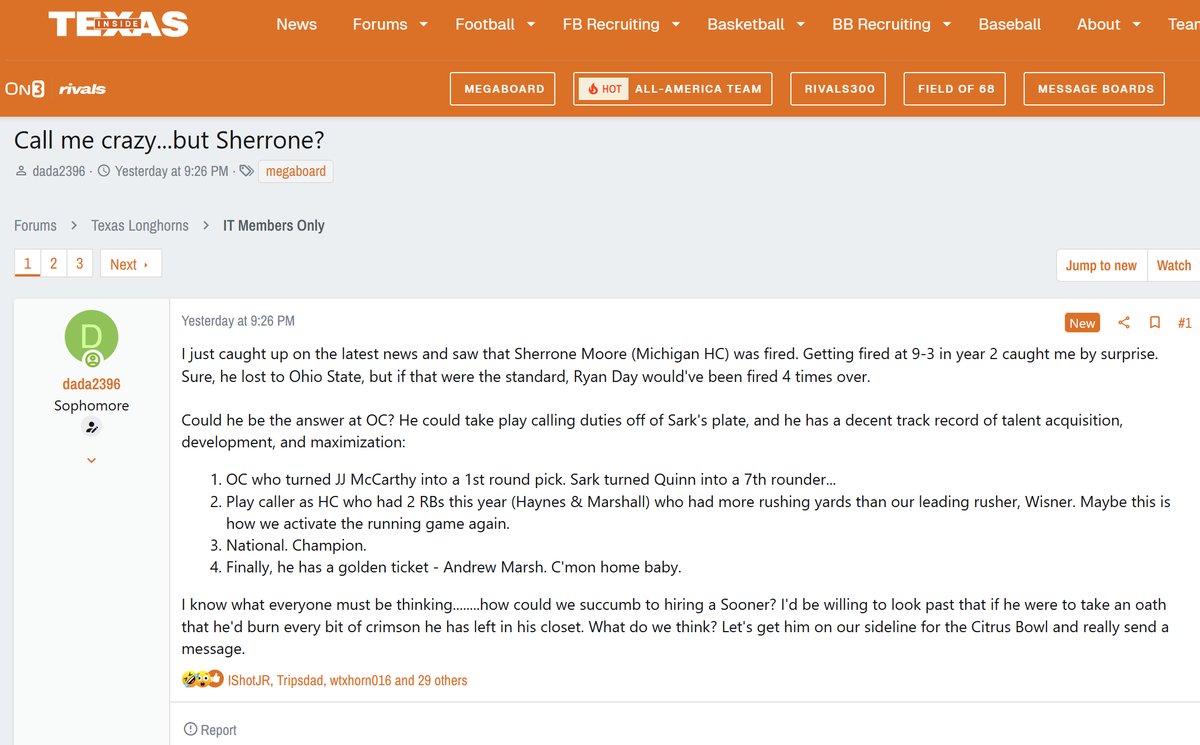The height and width of the screenshot is (745, 1200).
Task: Go to page 3 of thread
Action: click(x=80, y=264)
